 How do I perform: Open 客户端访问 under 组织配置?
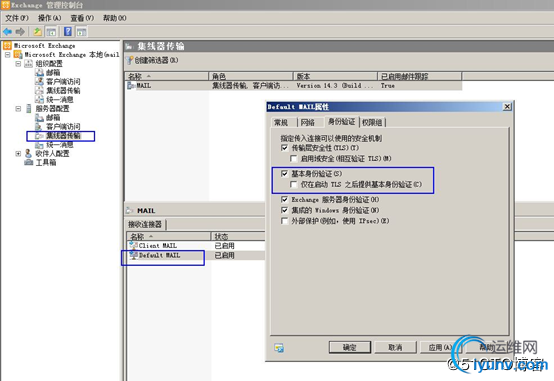[63, 81]
